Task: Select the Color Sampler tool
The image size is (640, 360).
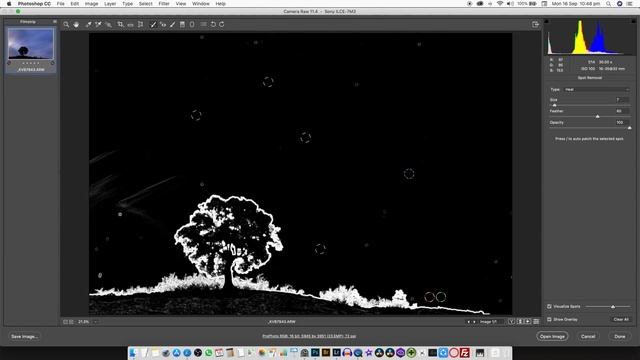Action: click(x=98, y=24)
